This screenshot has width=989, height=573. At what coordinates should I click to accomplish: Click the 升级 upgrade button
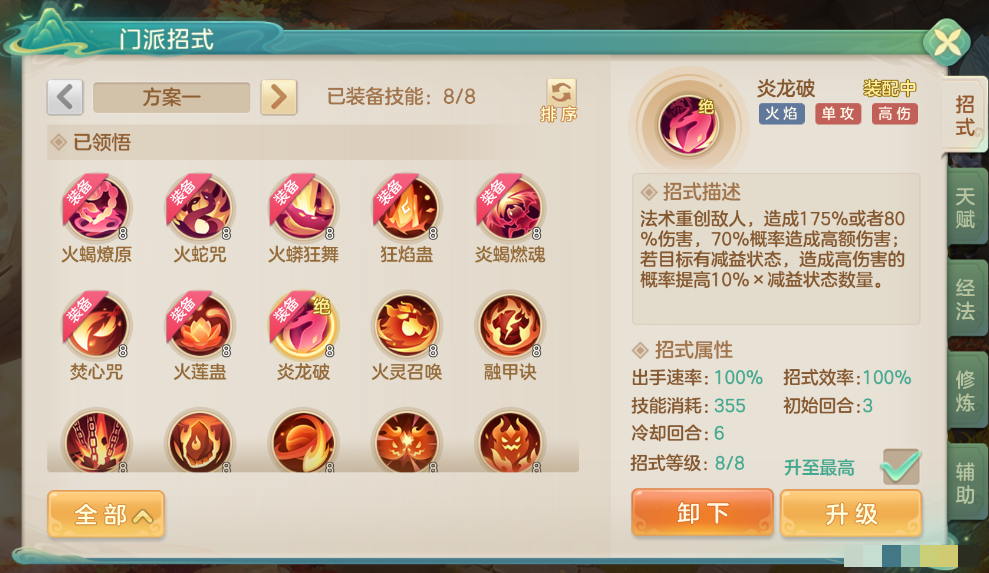(851, 513)
